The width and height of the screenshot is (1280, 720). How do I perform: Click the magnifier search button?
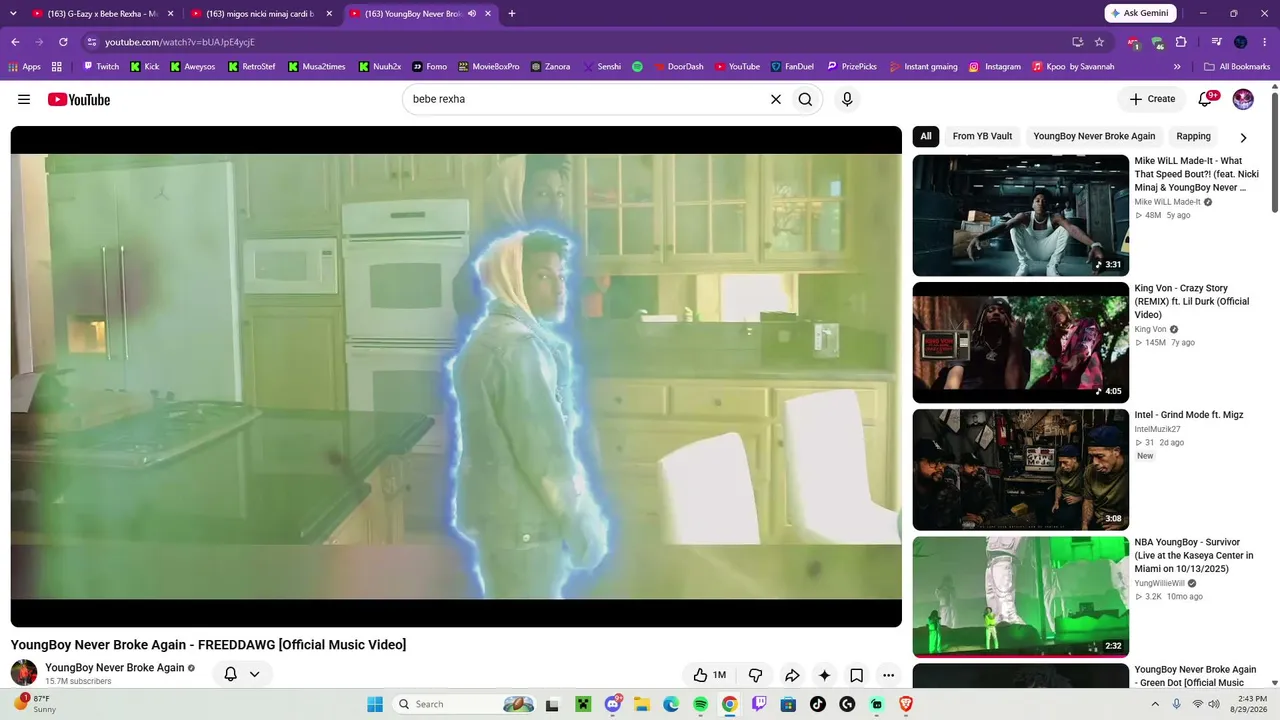pyautogui.click(x=805, y=99)
